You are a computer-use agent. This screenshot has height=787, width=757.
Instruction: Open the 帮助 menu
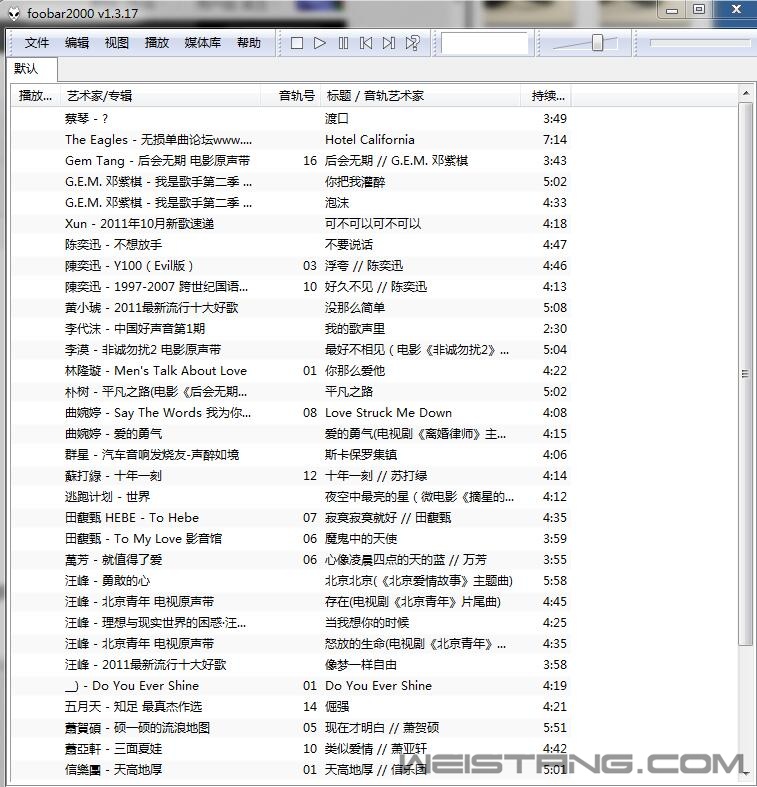tap(249, 43)
